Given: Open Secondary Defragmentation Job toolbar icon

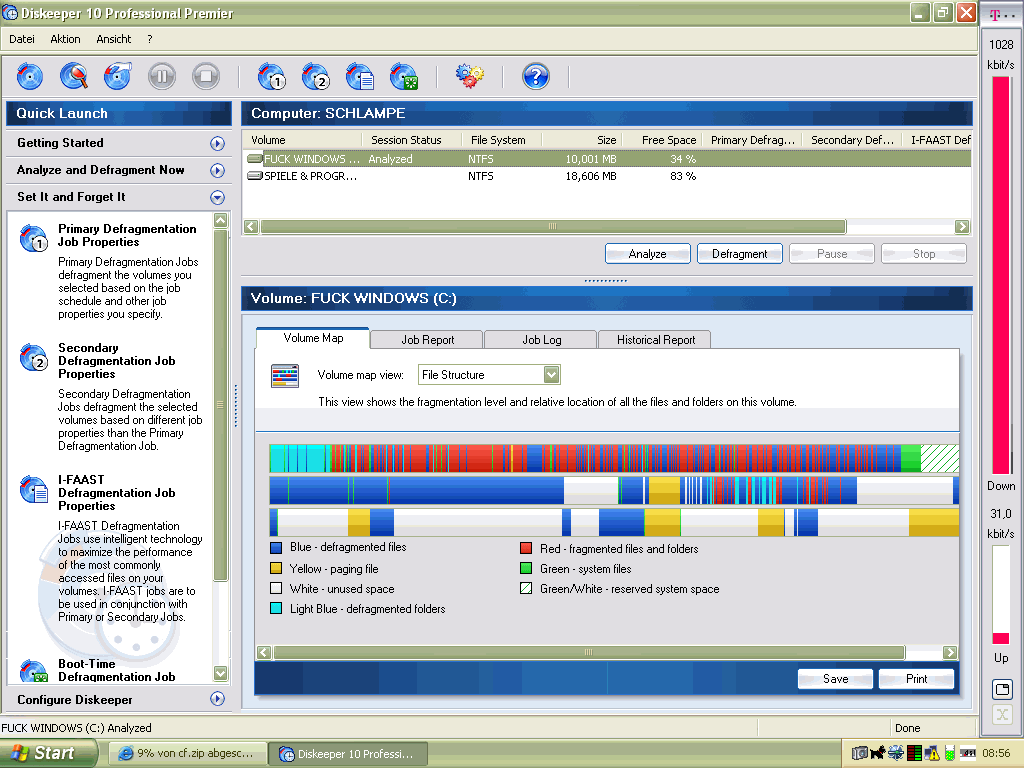Looking at the screenshot, I should pyautogui.click(x=315, y=76).
